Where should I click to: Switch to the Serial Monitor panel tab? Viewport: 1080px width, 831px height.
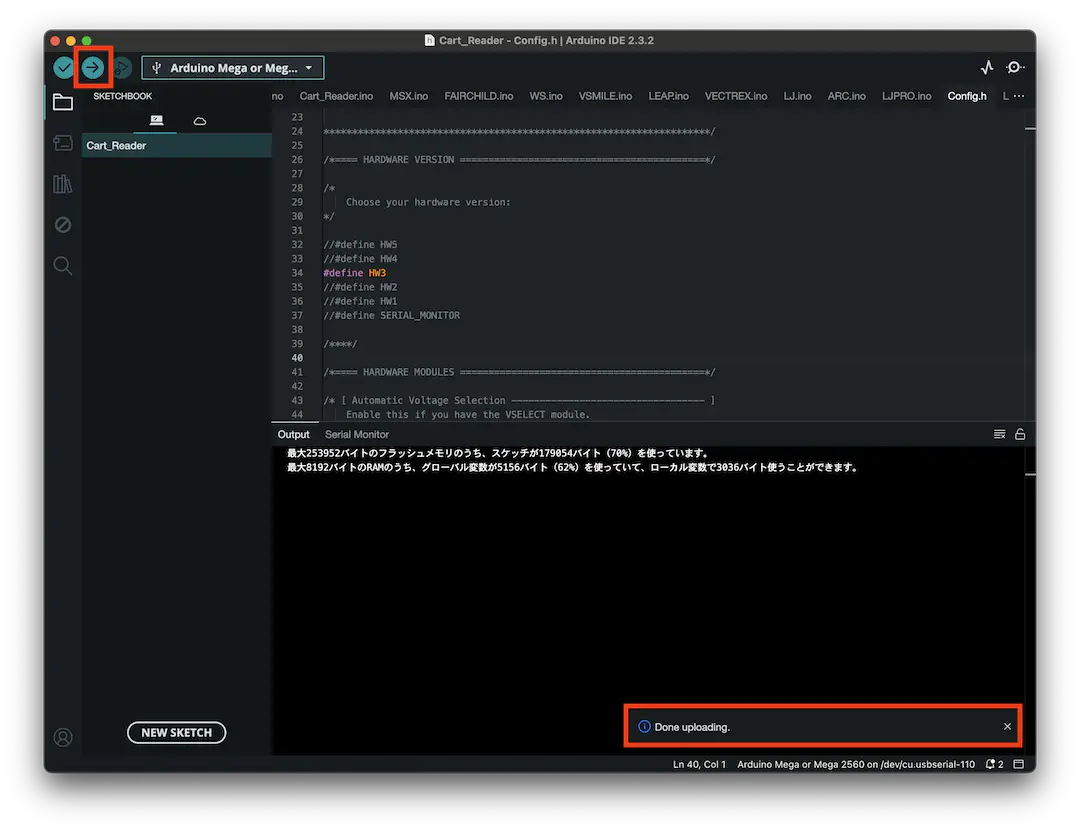357,434
